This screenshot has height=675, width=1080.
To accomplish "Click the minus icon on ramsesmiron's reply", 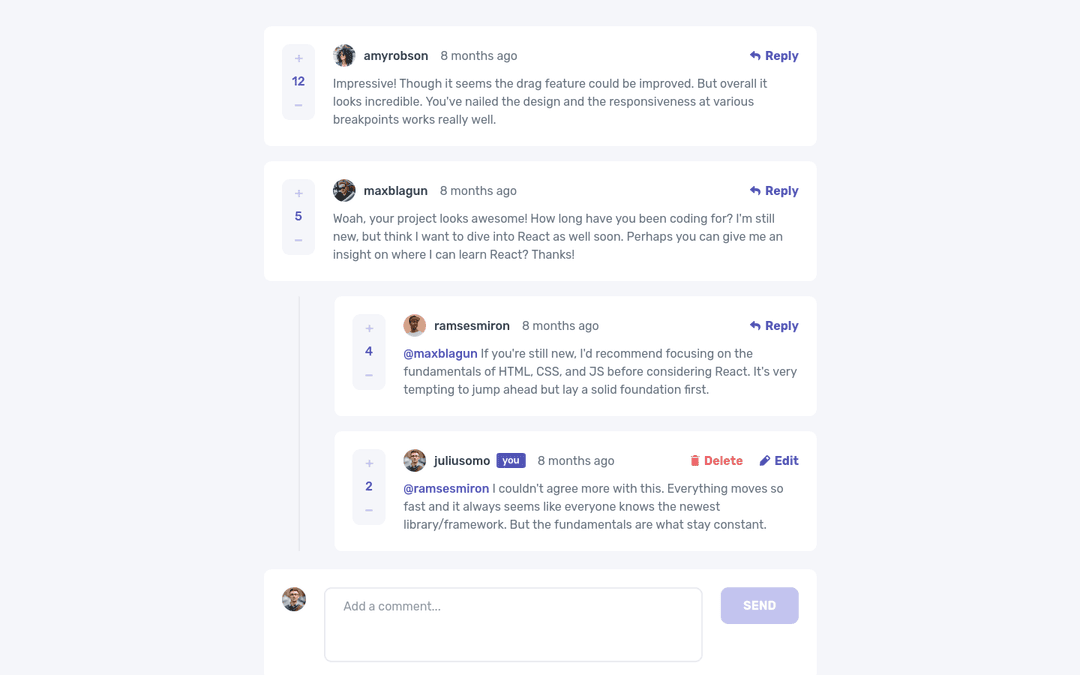I will point(369,373).
